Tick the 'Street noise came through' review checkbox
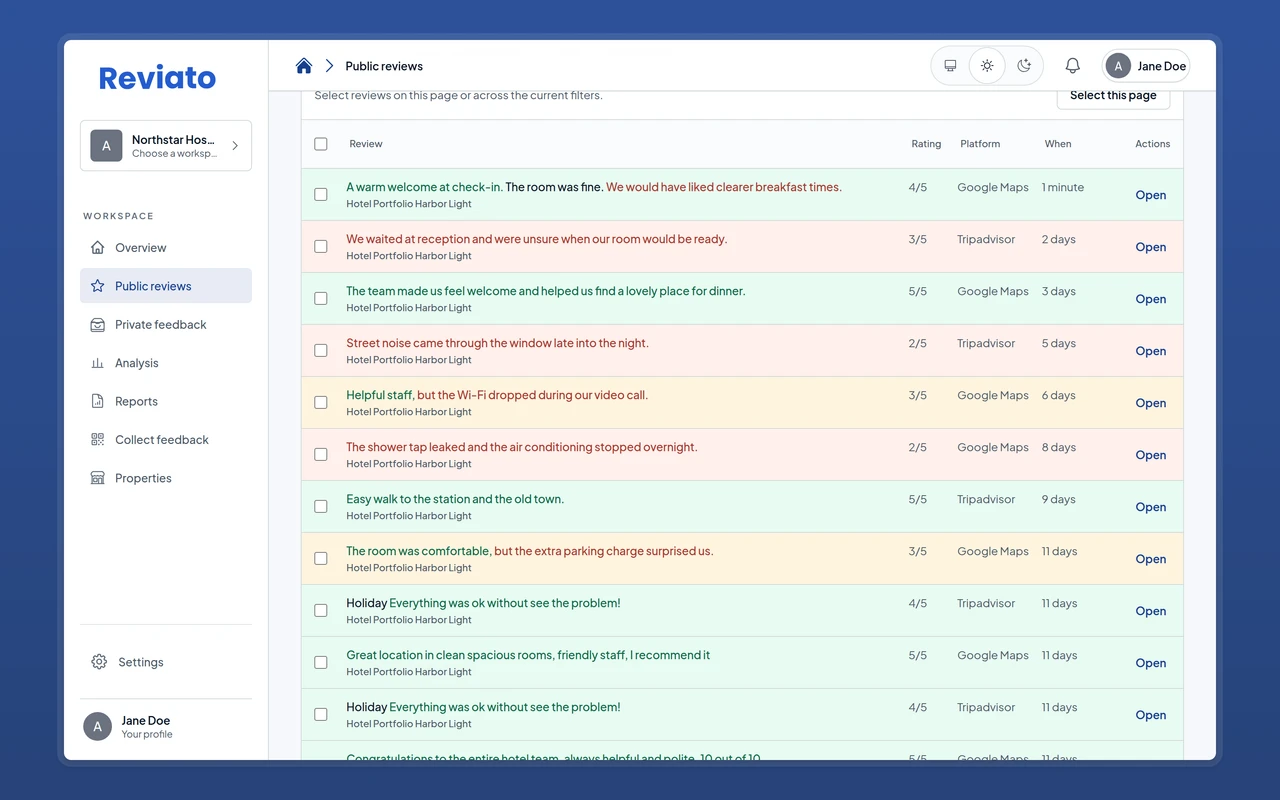The width and height of the screenshot is (1280, 800). pos(321,351)
